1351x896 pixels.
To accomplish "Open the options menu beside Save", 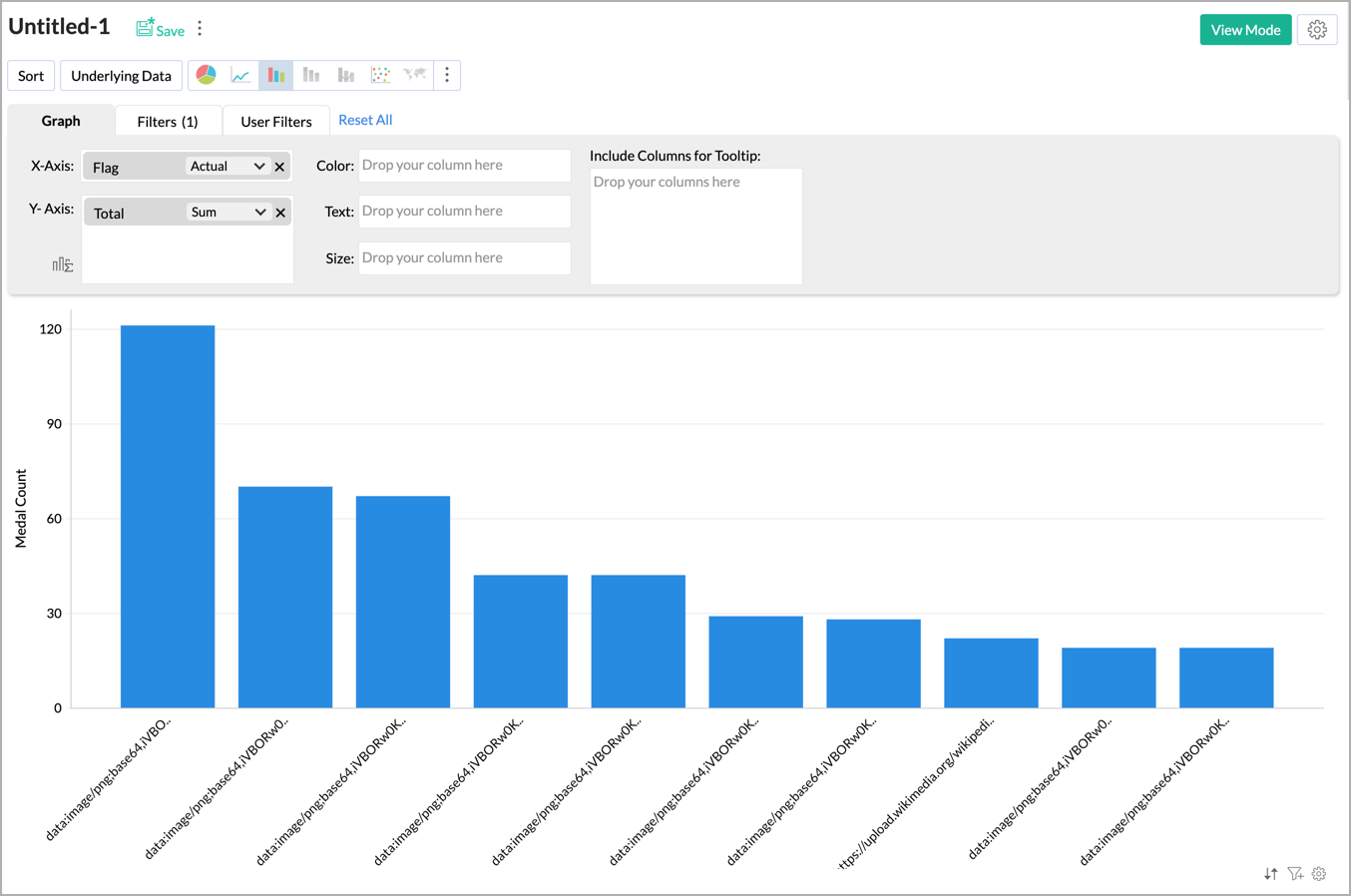I will click(x=200, y=29).
